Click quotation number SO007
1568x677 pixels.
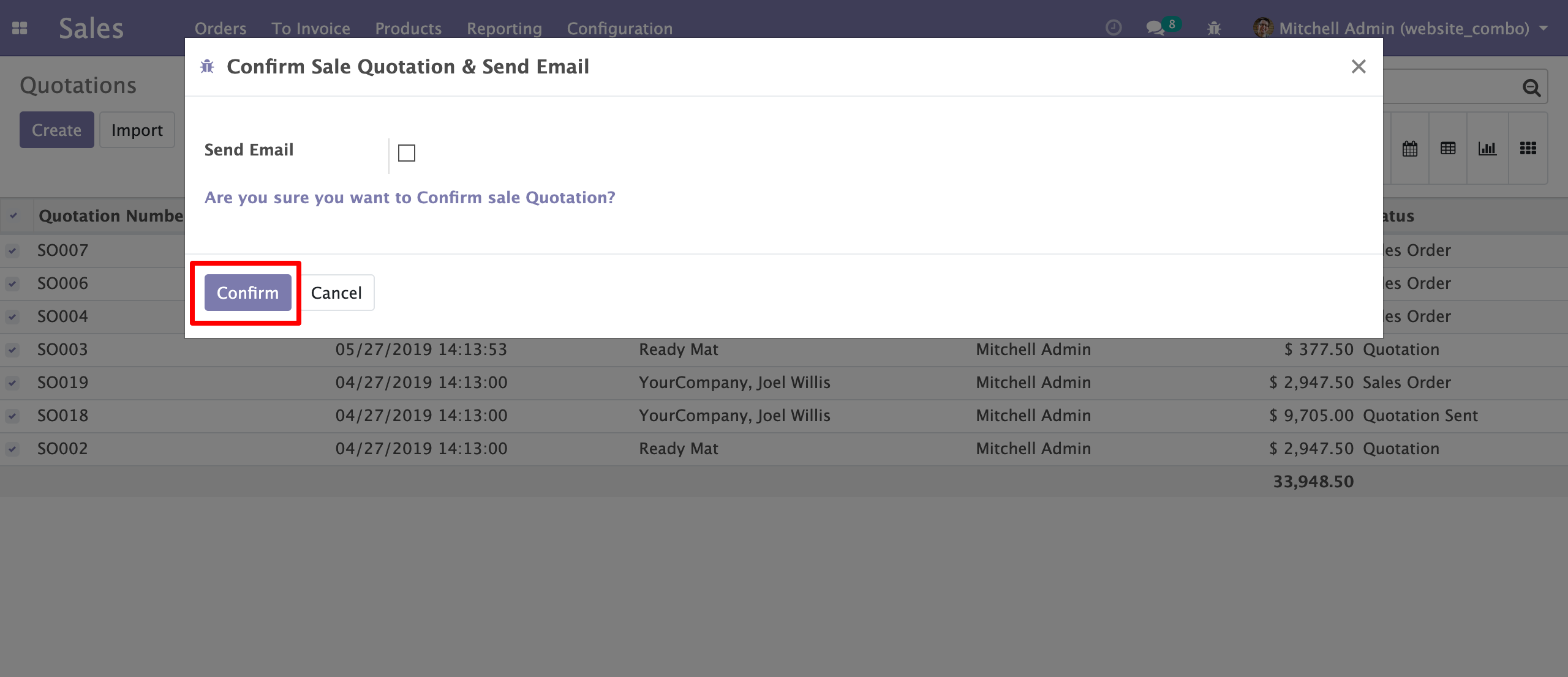pyautogui.click(x=63, y=250)
